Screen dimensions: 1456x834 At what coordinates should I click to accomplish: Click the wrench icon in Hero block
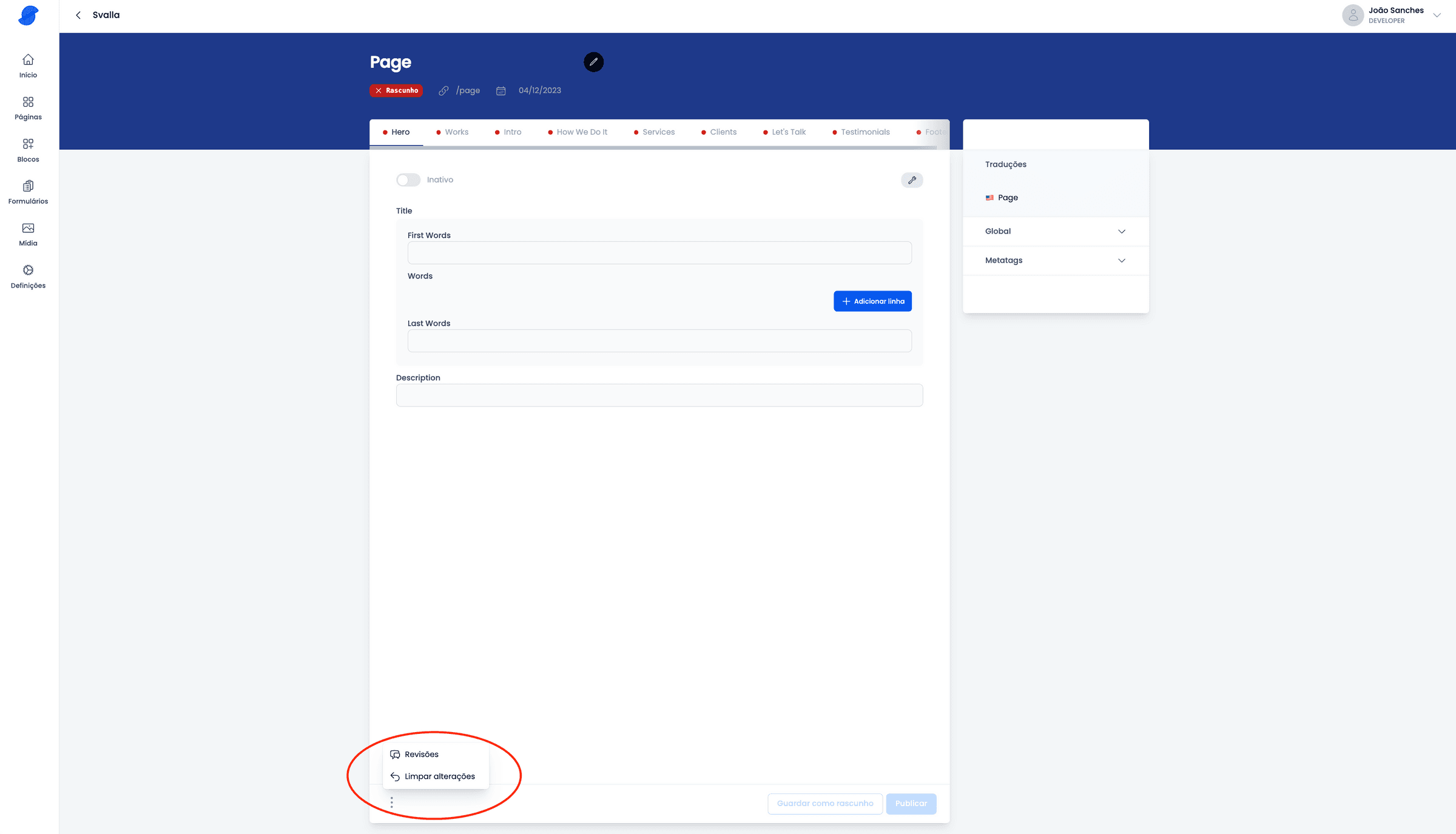[x=911, y=180]
